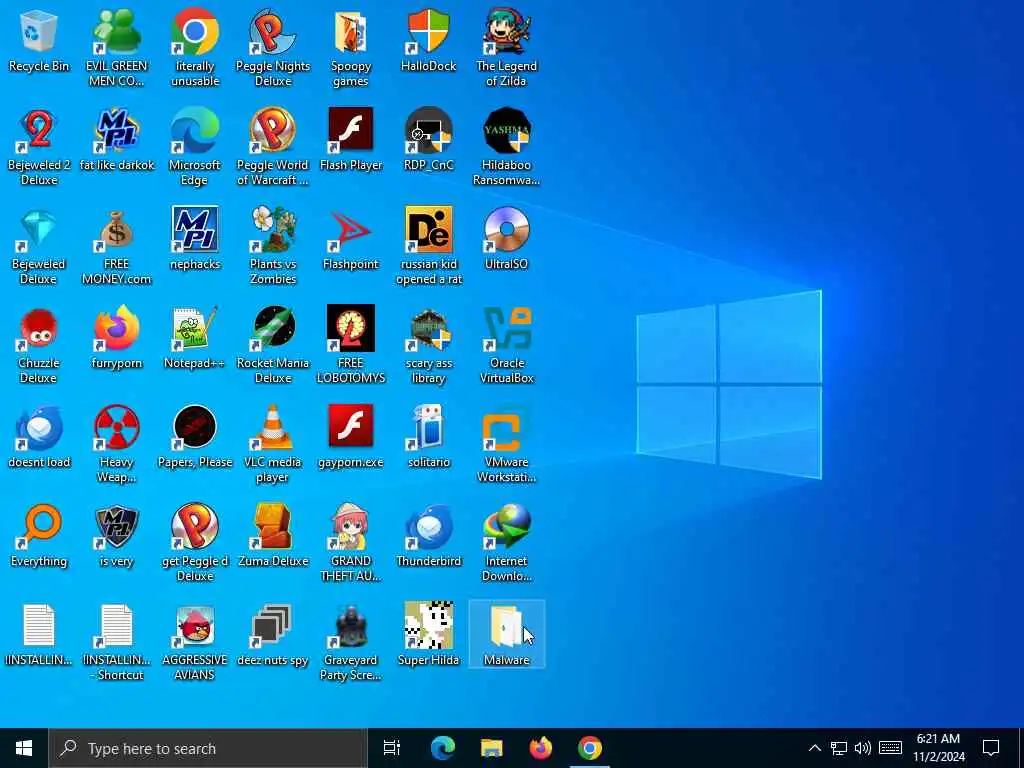Viewport: 1024px width, 768px height.
Task: Select the FREE MONEY.com money bag icon
Action: (x=117, y=247)
